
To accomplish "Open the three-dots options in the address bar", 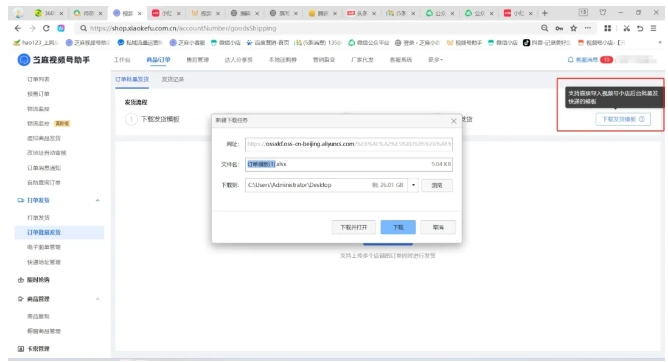I will pyautogui.click(x=588, y=28).
